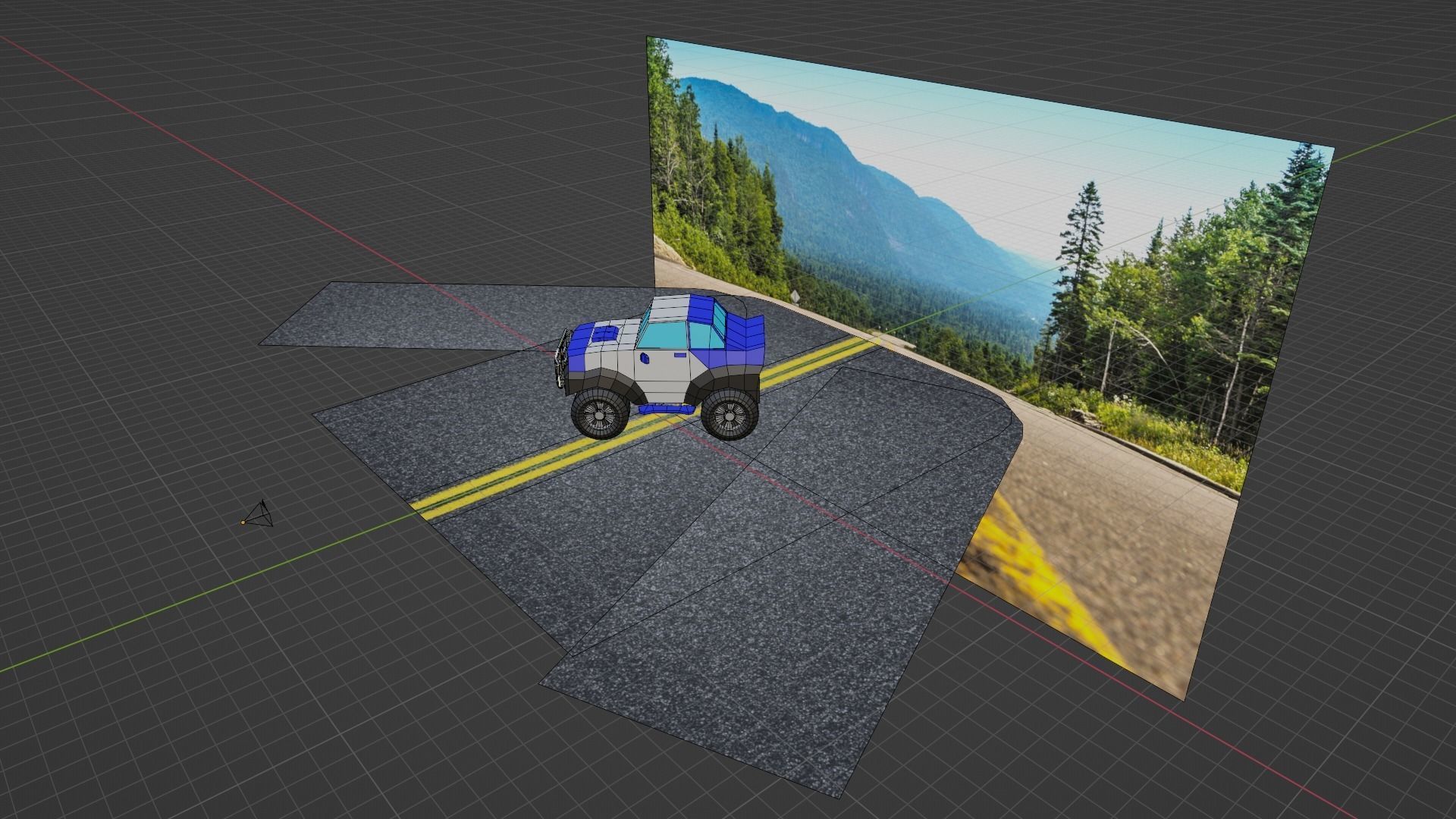Click the car's rear wheel
Image resolution: width=1456 pixels, height=819 pixels.
coord(729,414)
